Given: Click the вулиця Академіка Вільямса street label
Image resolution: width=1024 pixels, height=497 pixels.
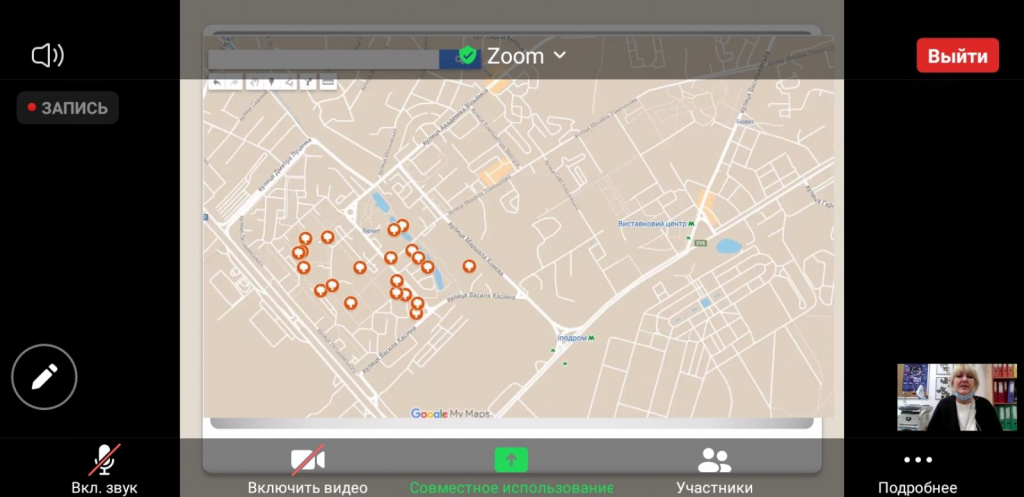Looking at the screenshot, I should (x=455, y=117).
